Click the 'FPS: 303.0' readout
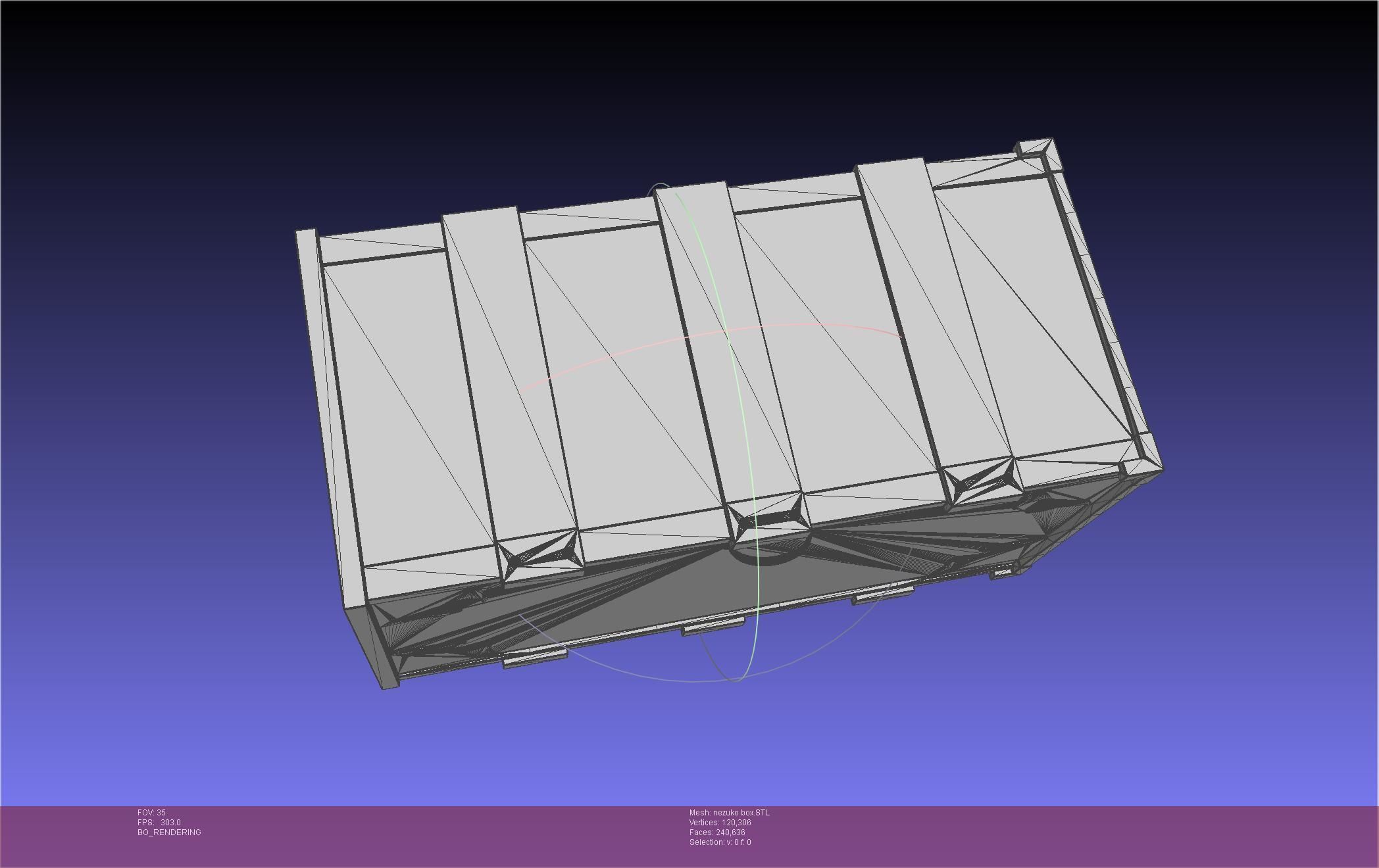 159,823
